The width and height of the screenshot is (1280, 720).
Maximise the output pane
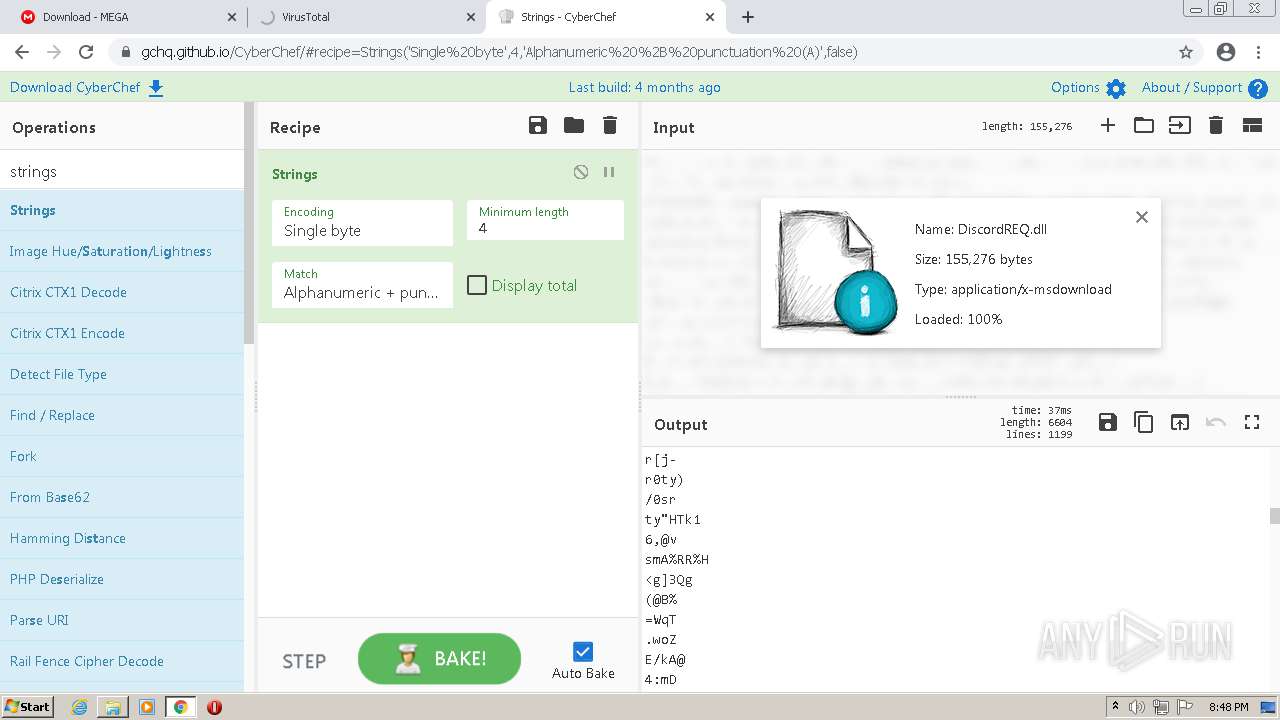pos(1252,422)
